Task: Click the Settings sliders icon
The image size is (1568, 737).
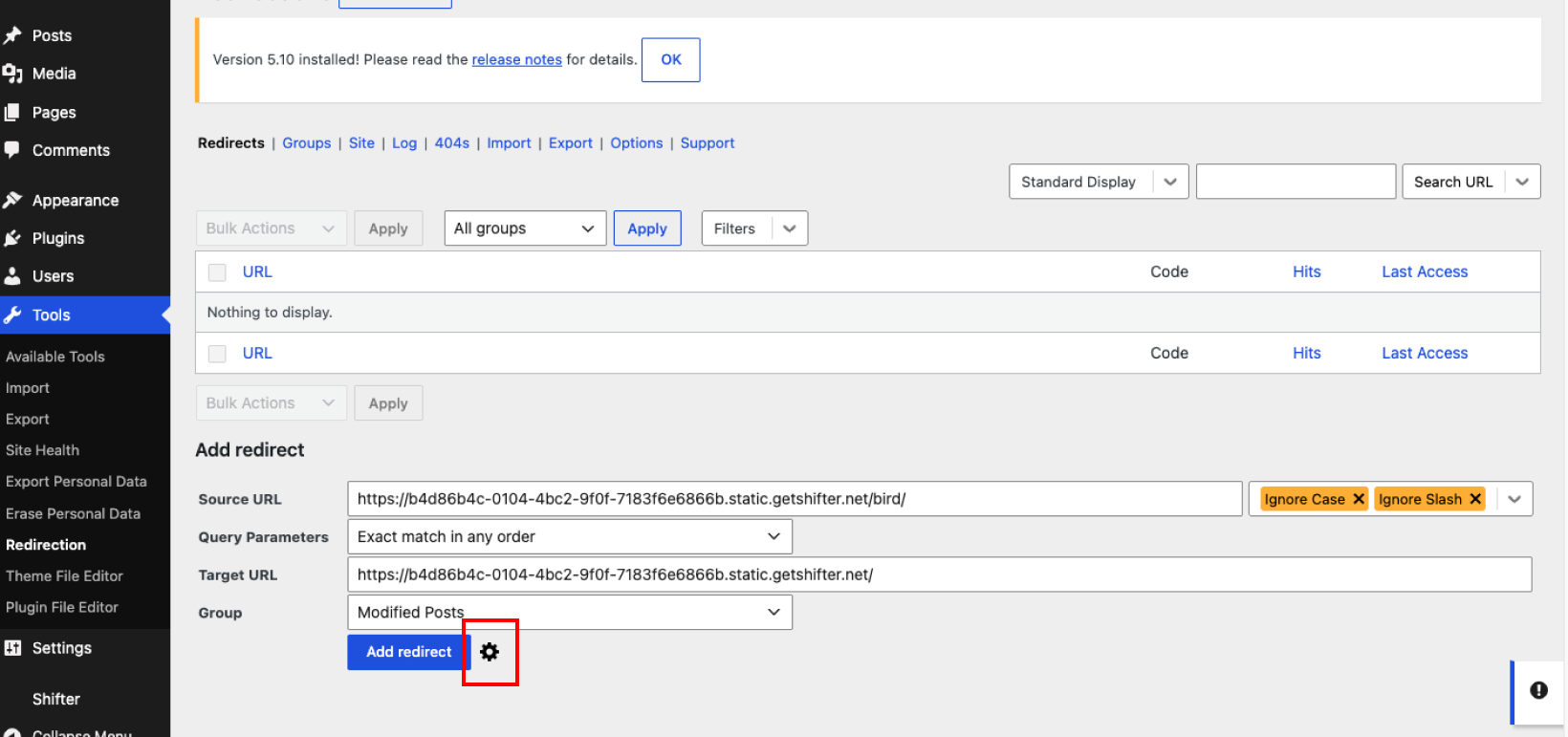Action: 12,648
